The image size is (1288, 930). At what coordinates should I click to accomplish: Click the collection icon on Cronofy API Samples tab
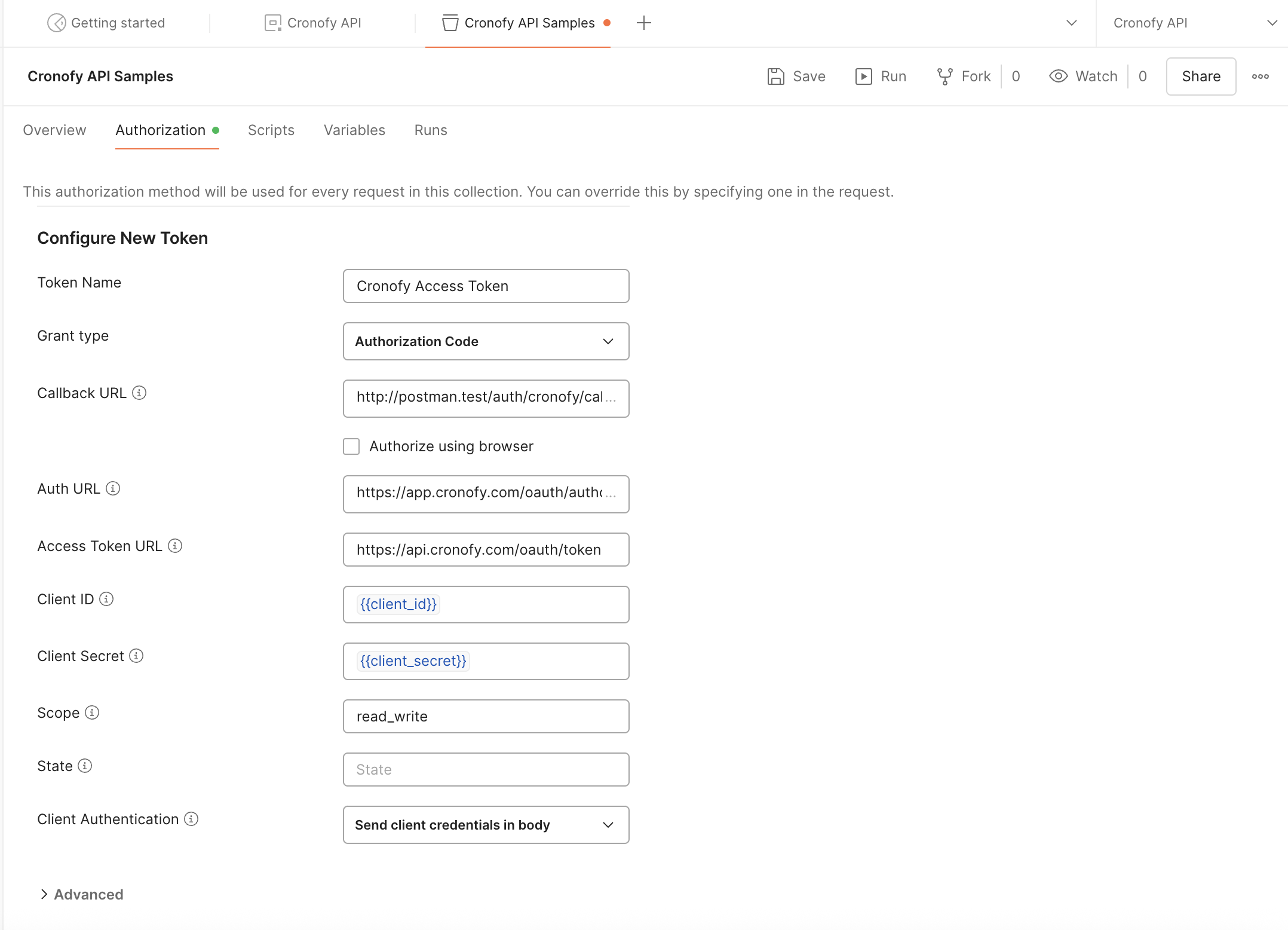point(450,23)
